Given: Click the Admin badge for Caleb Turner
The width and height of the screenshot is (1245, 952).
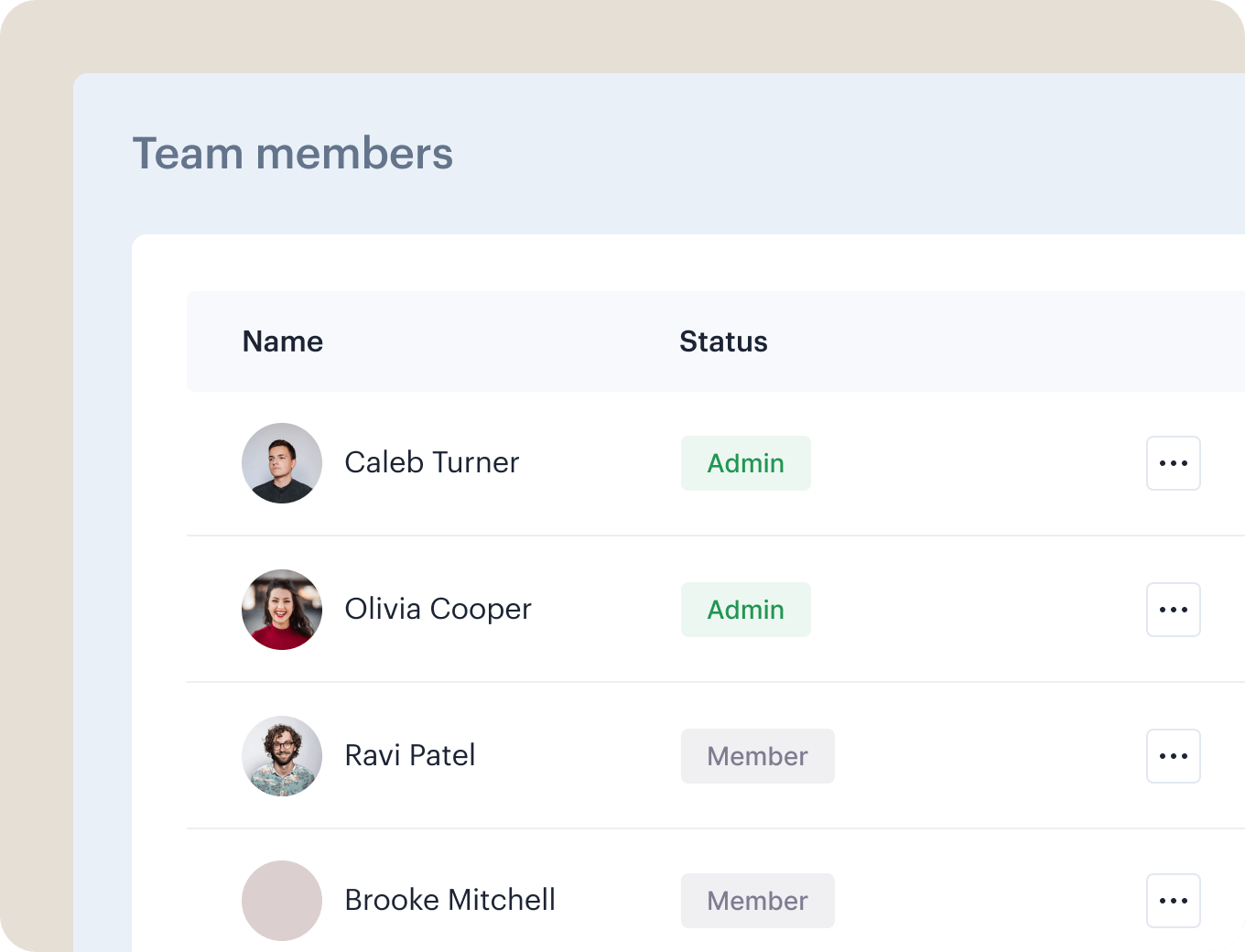Looking at the screenshot, I should coord(746,463).
